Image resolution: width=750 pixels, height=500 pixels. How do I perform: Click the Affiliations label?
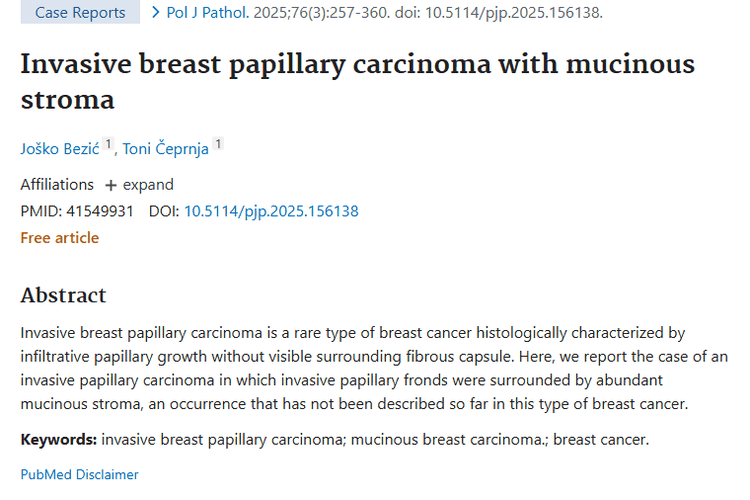[57, 185]
